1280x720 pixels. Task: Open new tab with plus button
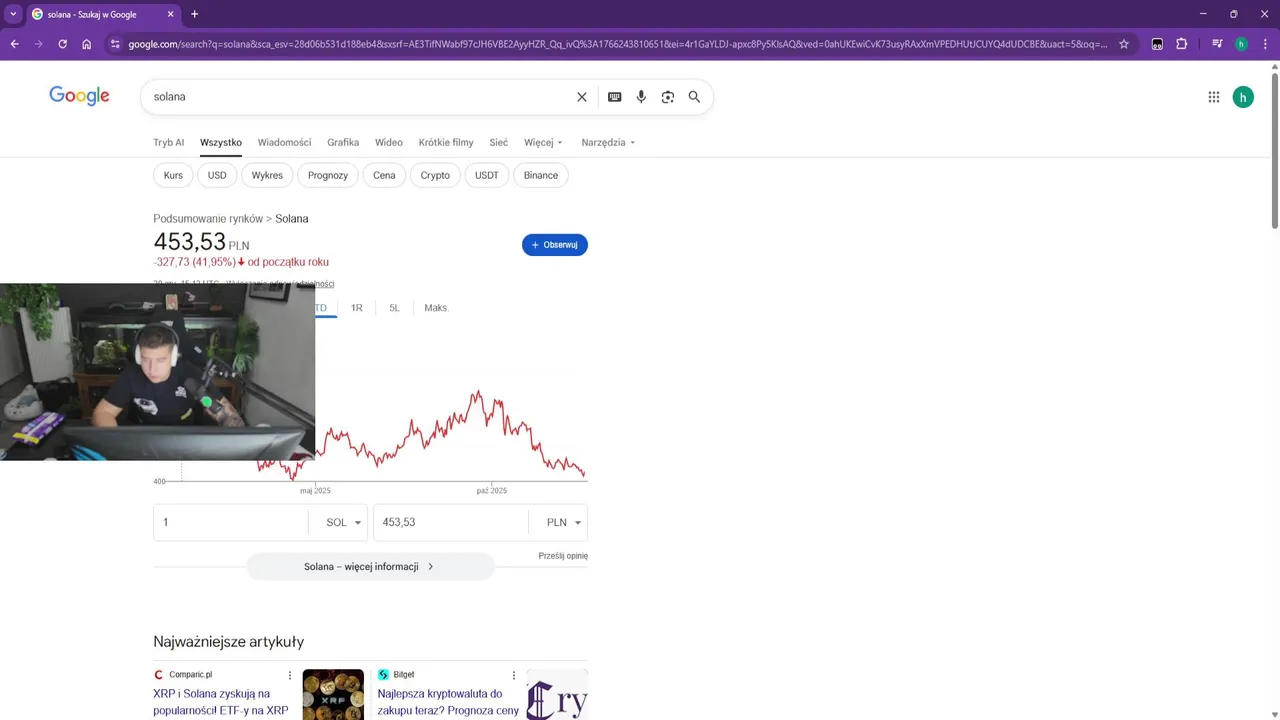pyautogui.click(x=194, y=14)
